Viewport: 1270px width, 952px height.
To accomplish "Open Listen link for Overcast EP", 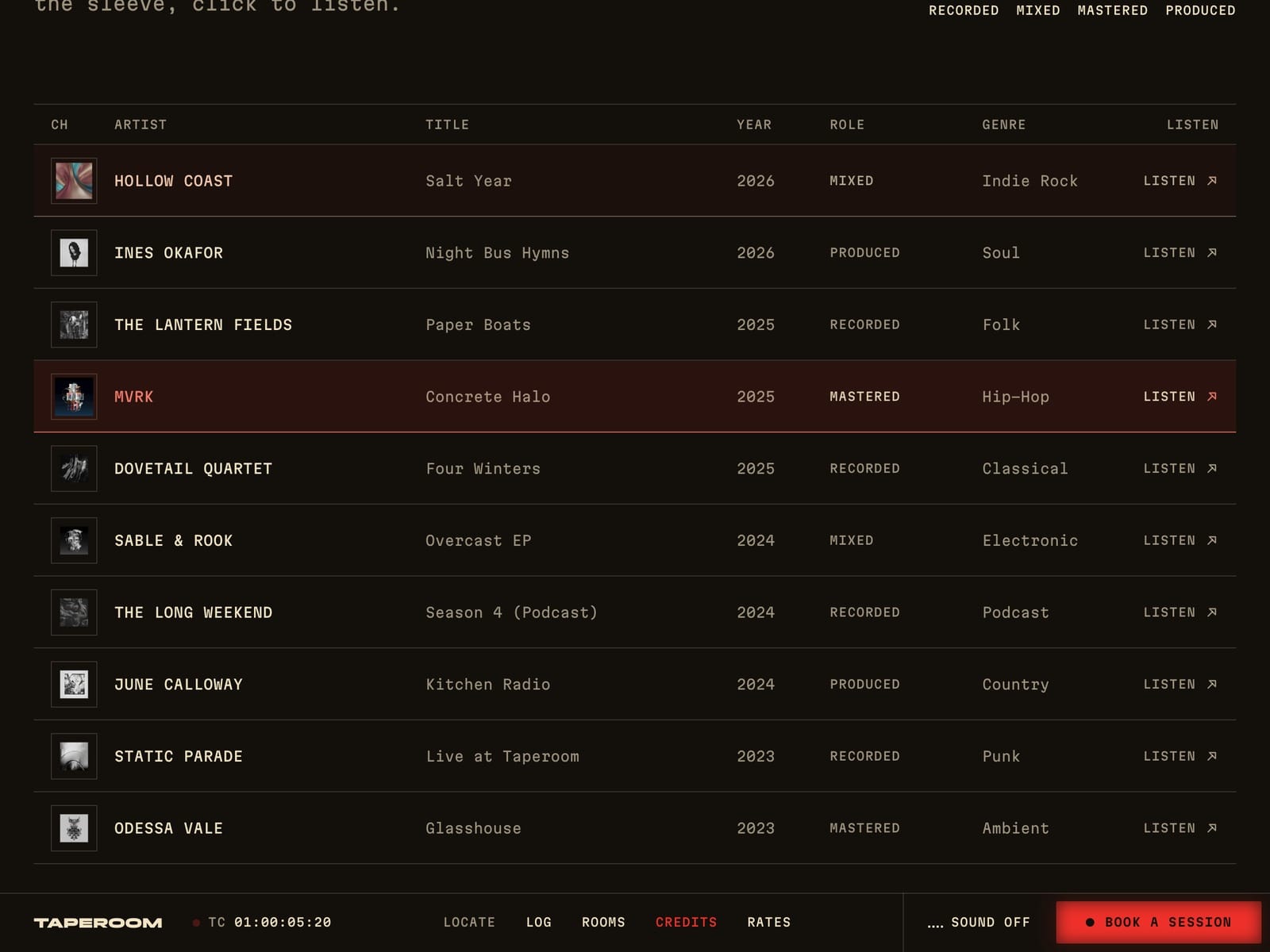I will [1180, 540].
